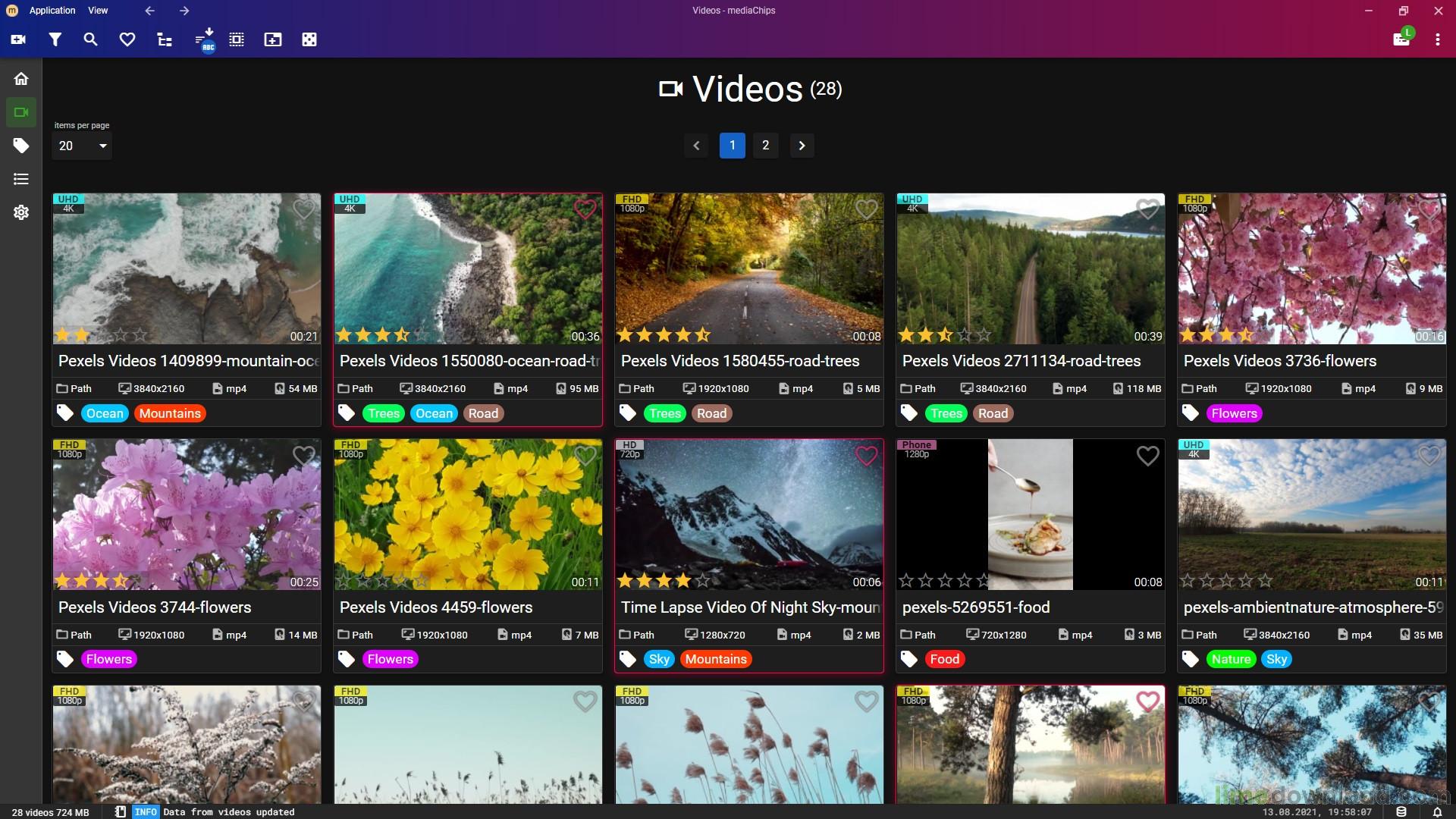Toggle favorite on Pexels Videos 1580455-road-trees

pos(866,209)
